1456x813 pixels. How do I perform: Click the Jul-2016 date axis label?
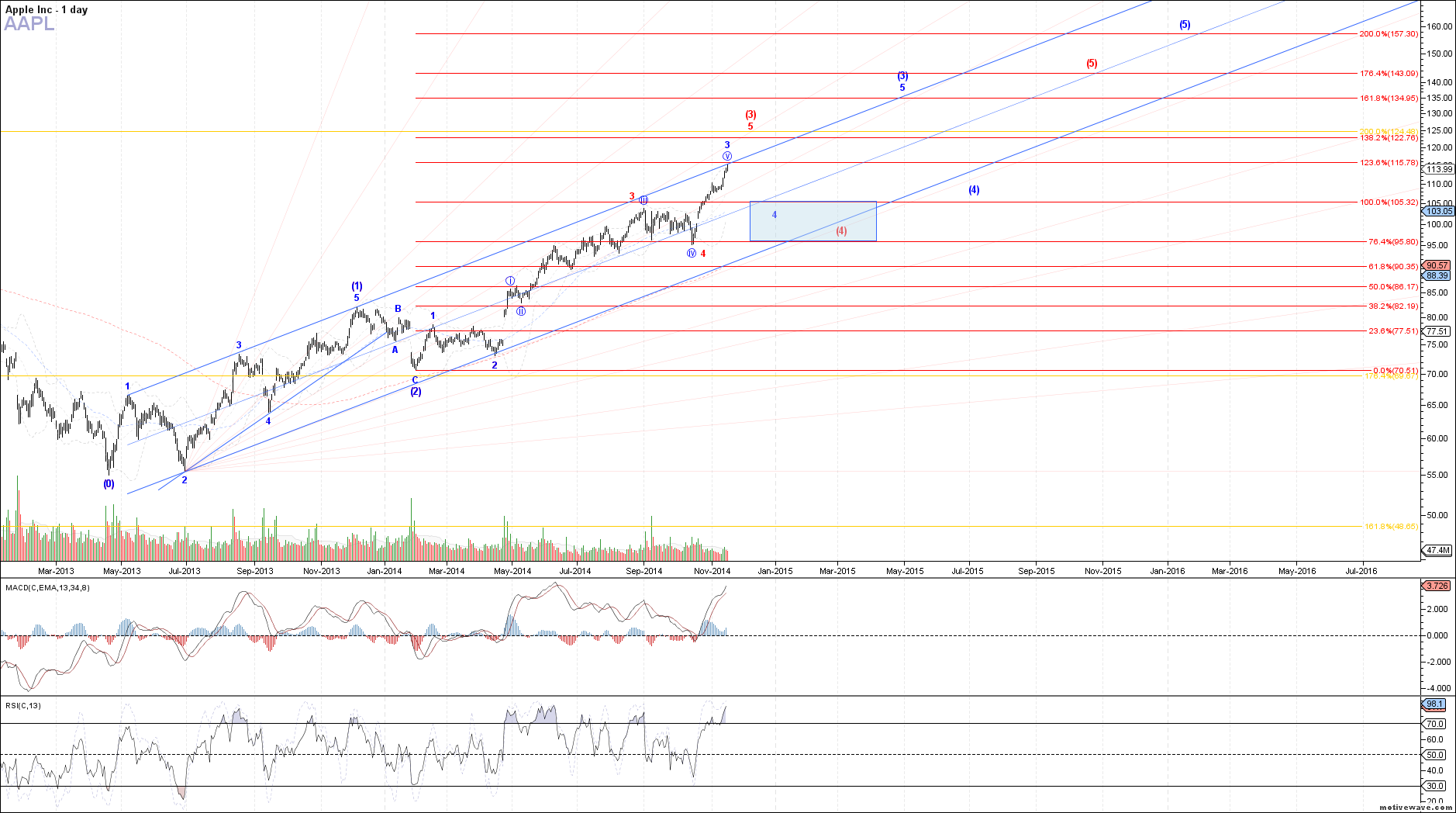click(x=1361, y=572)
